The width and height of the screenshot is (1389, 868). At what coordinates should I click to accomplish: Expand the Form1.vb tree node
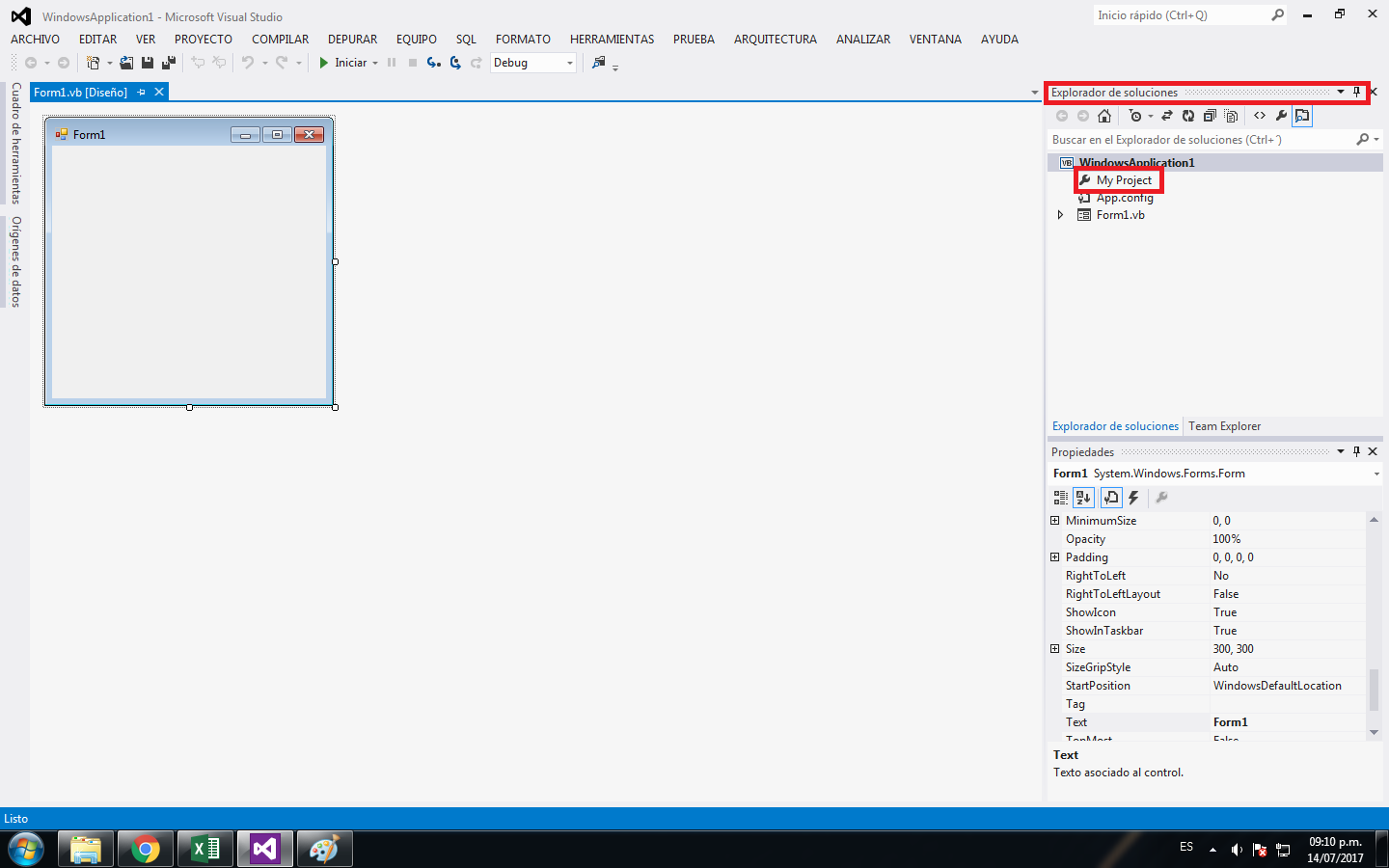(1060, 214)
